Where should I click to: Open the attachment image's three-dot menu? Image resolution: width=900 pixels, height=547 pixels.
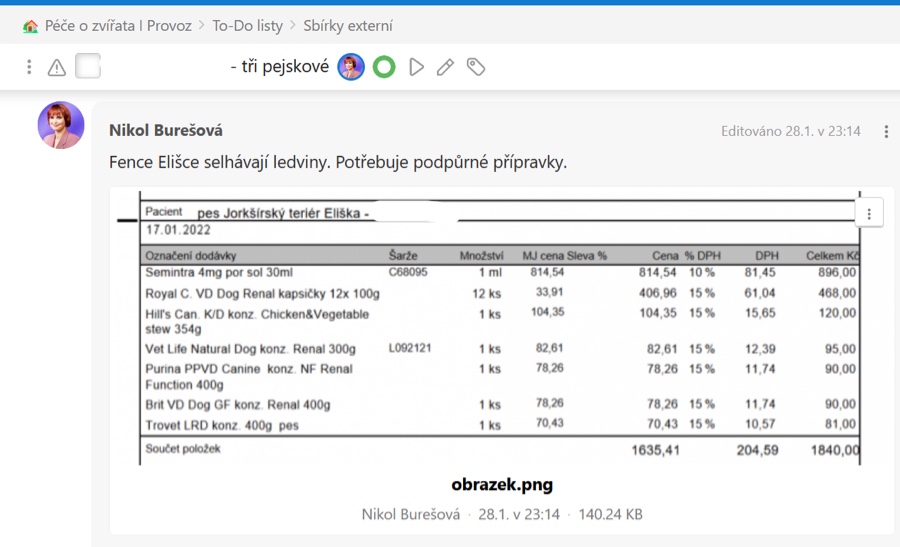pyautogui.click(x=869, y=214)
